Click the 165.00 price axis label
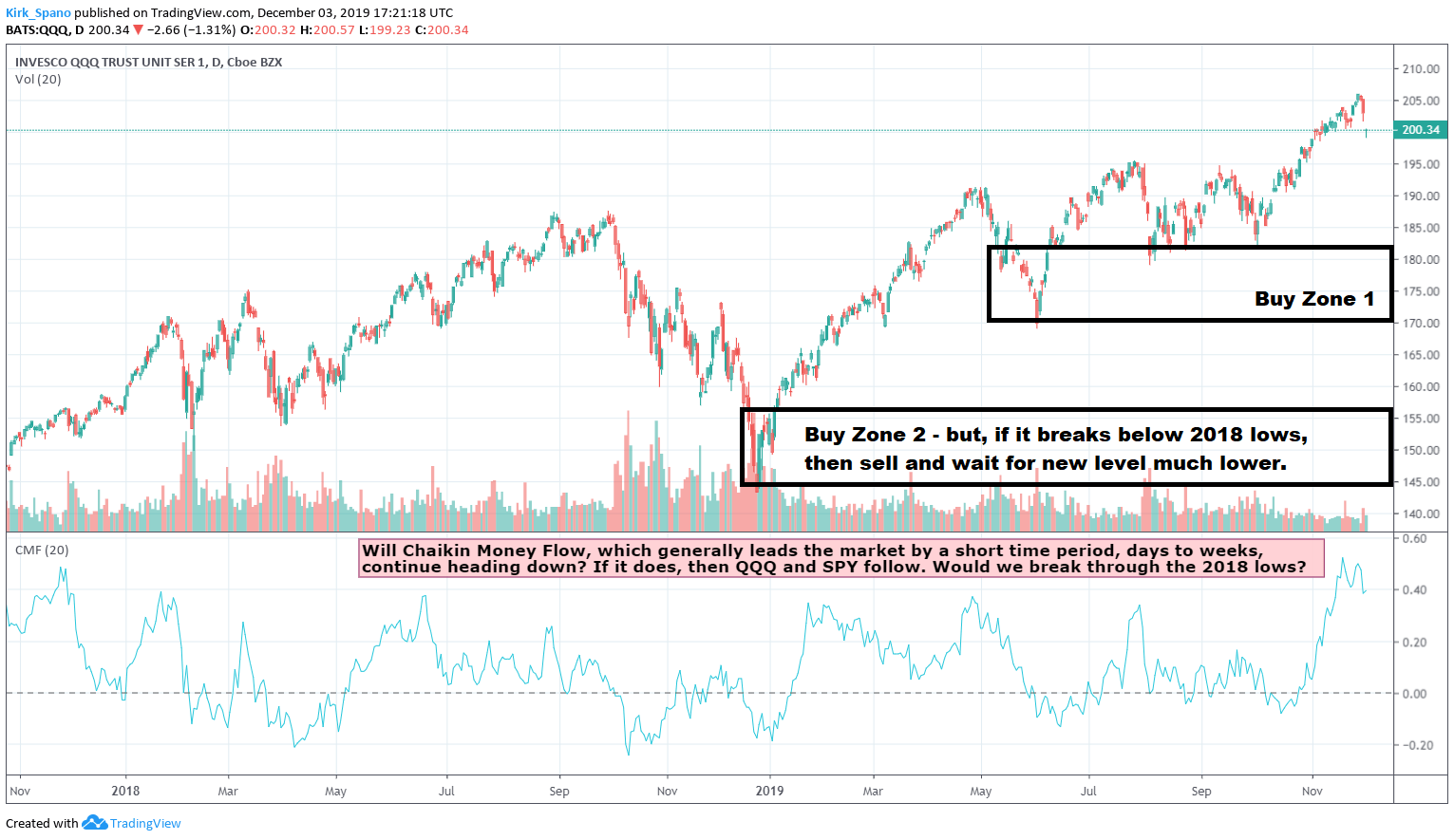The width and height of the screenshot is (1454, 840). click(x=1421, y=355)
